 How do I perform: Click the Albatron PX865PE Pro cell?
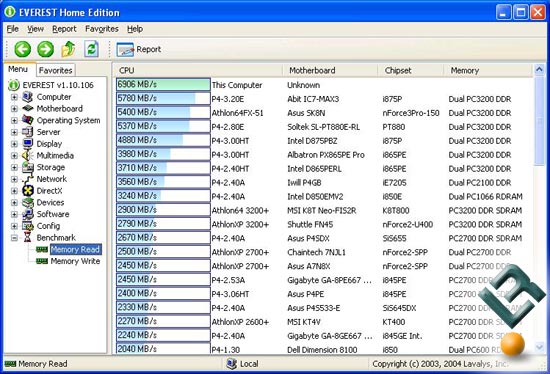[x=326, y=155]
